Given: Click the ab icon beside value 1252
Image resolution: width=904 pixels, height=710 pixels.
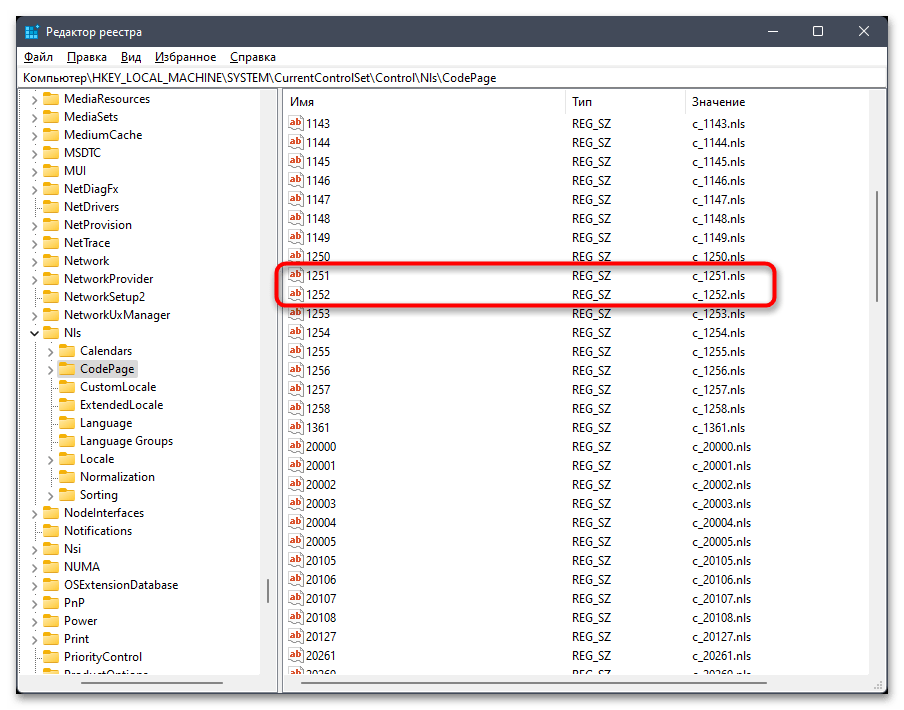Looking at the screenshot, I should 296,294.
